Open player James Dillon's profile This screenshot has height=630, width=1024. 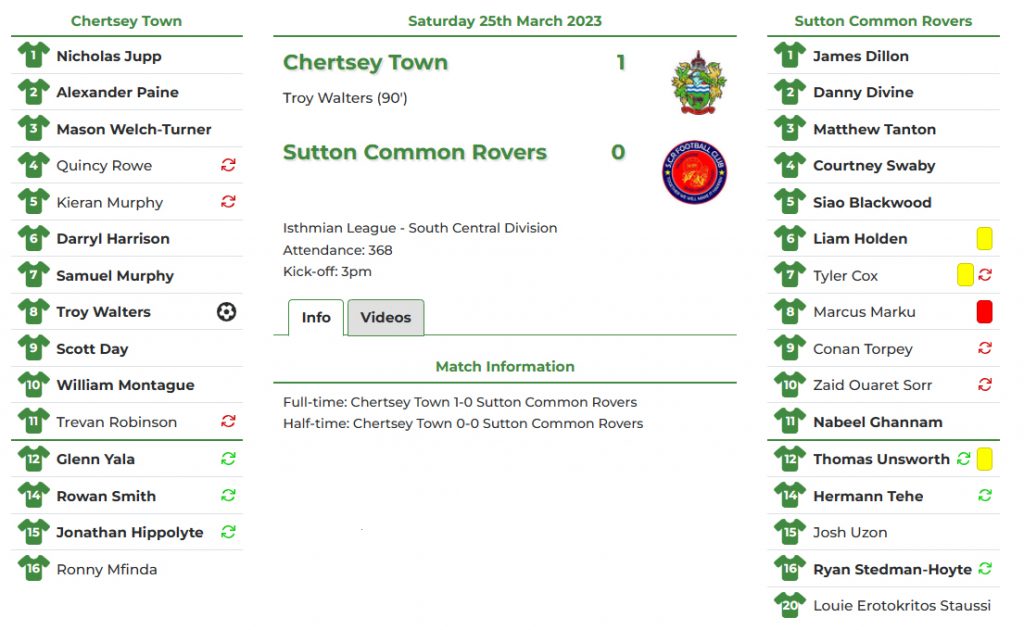(860, 56)
